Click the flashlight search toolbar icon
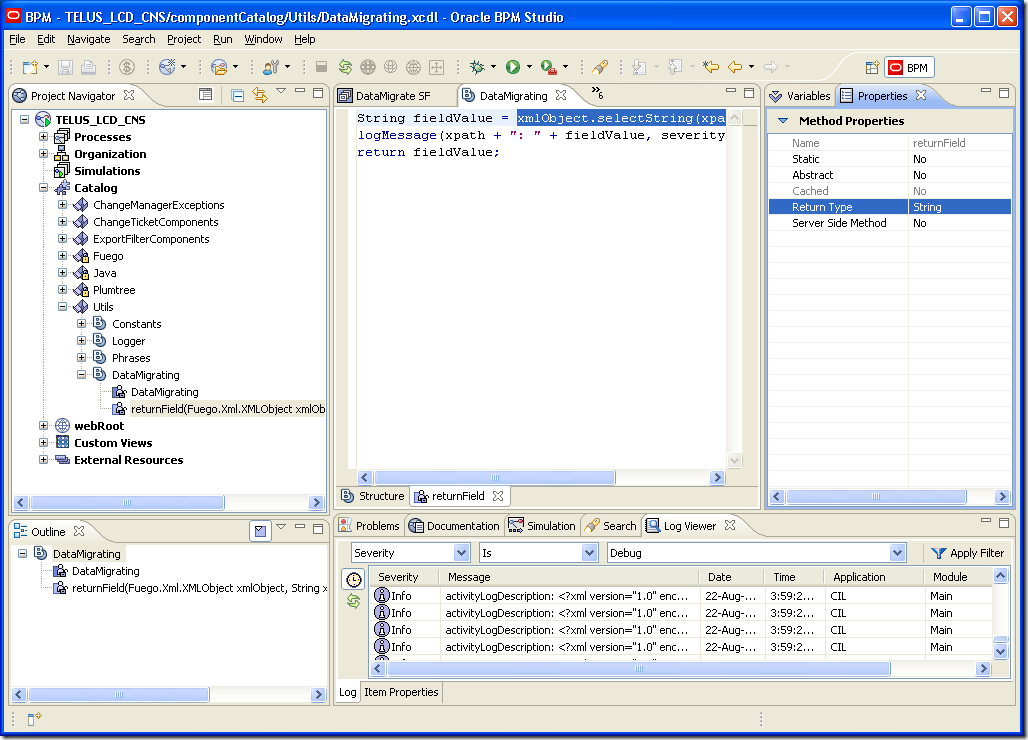Viewport: 1028px width, 740px height. coord(600,67)
